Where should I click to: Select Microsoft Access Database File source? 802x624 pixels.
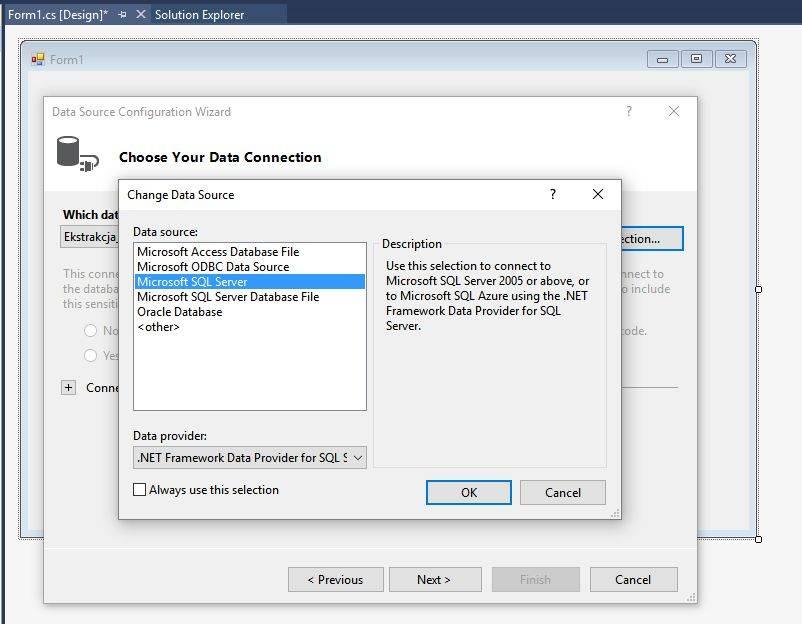click(x=250, y=252)
